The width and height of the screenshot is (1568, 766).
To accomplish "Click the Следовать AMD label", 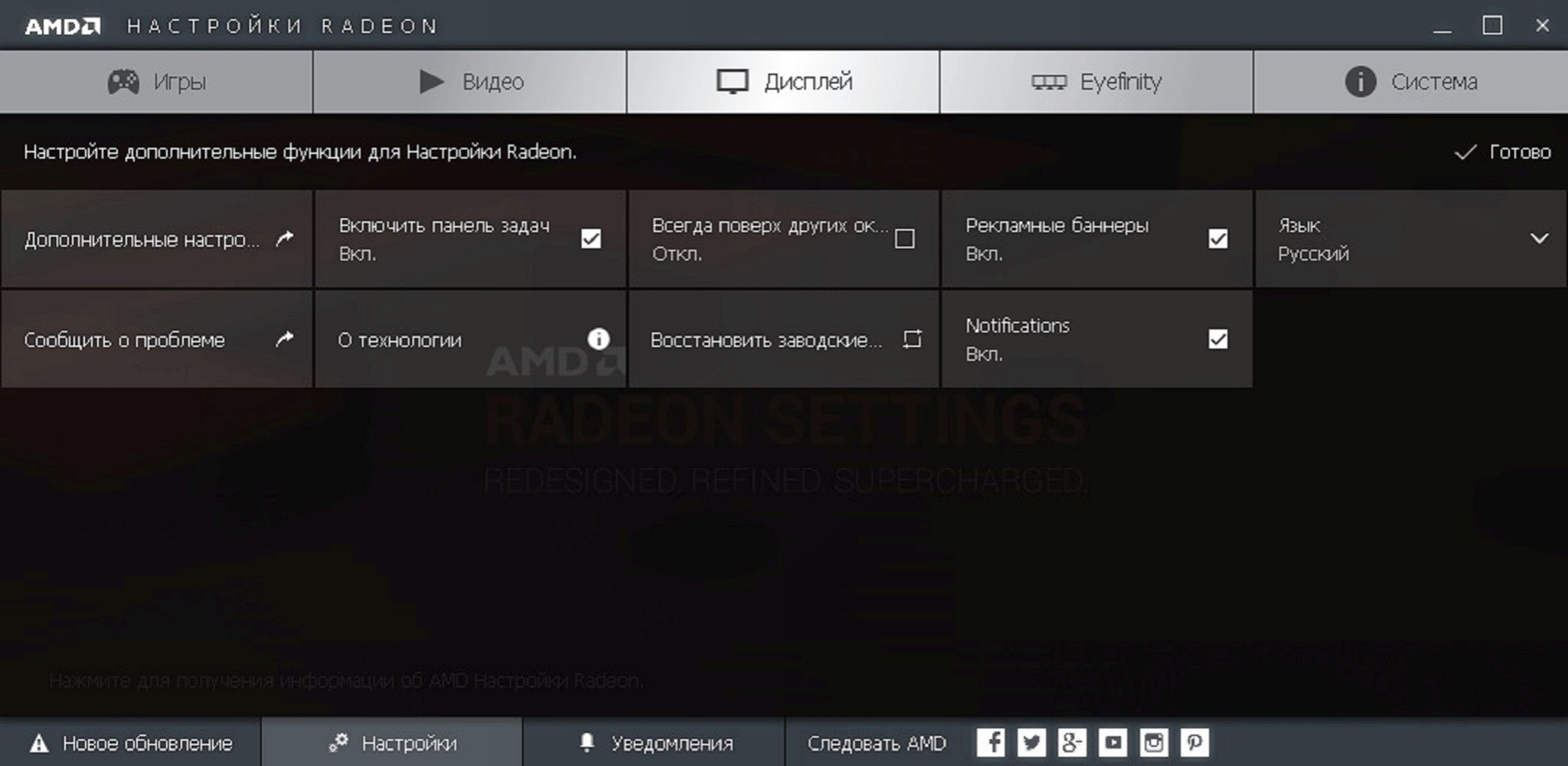I will click(x=877, y=743).
